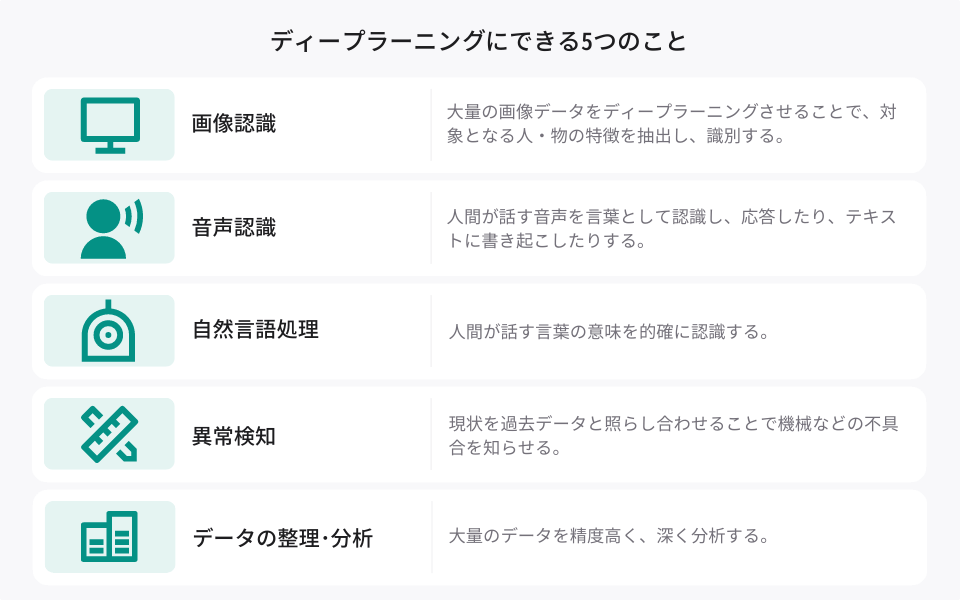960x600 pixels.
Task: Select the smart speaker icon
Action: coord(108,331)
